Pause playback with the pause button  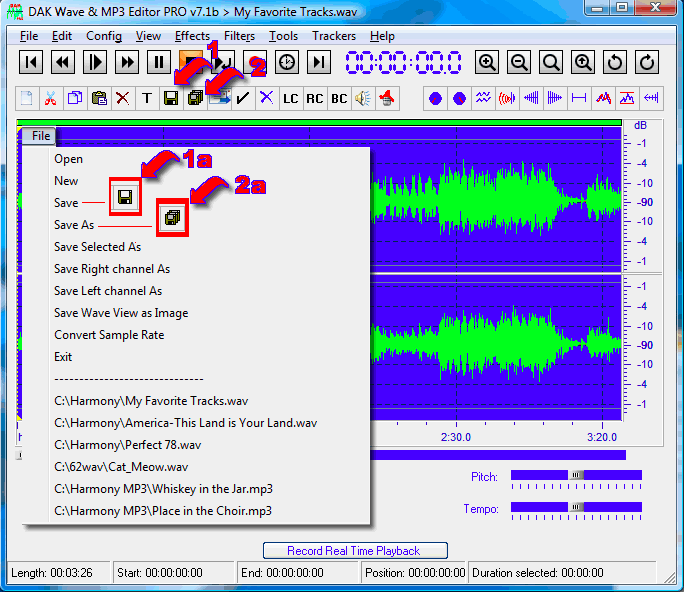click(x=159, y=62)
